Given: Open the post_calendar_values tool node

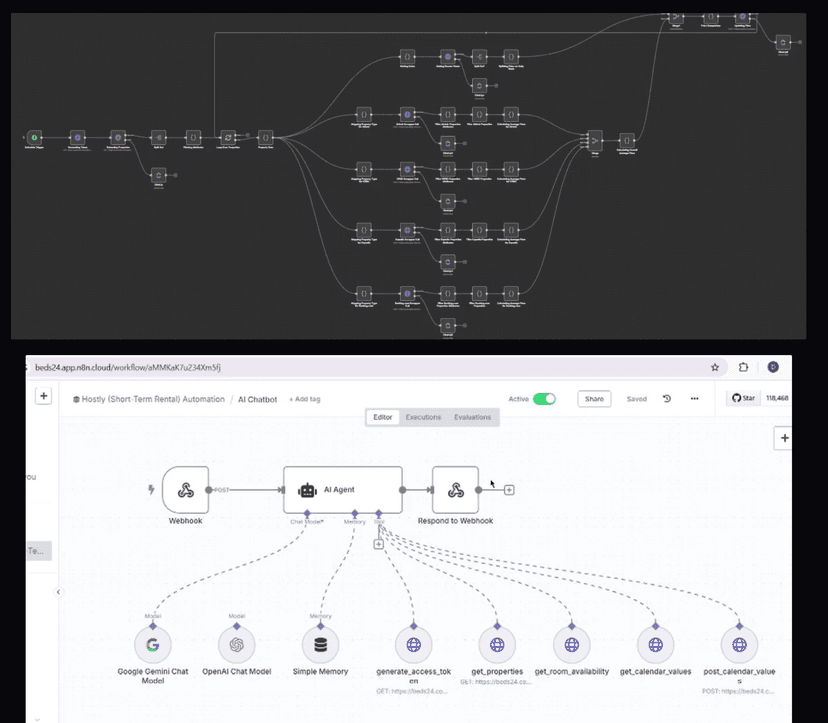Looking at the screenshot, I should [x=738, y=645].
